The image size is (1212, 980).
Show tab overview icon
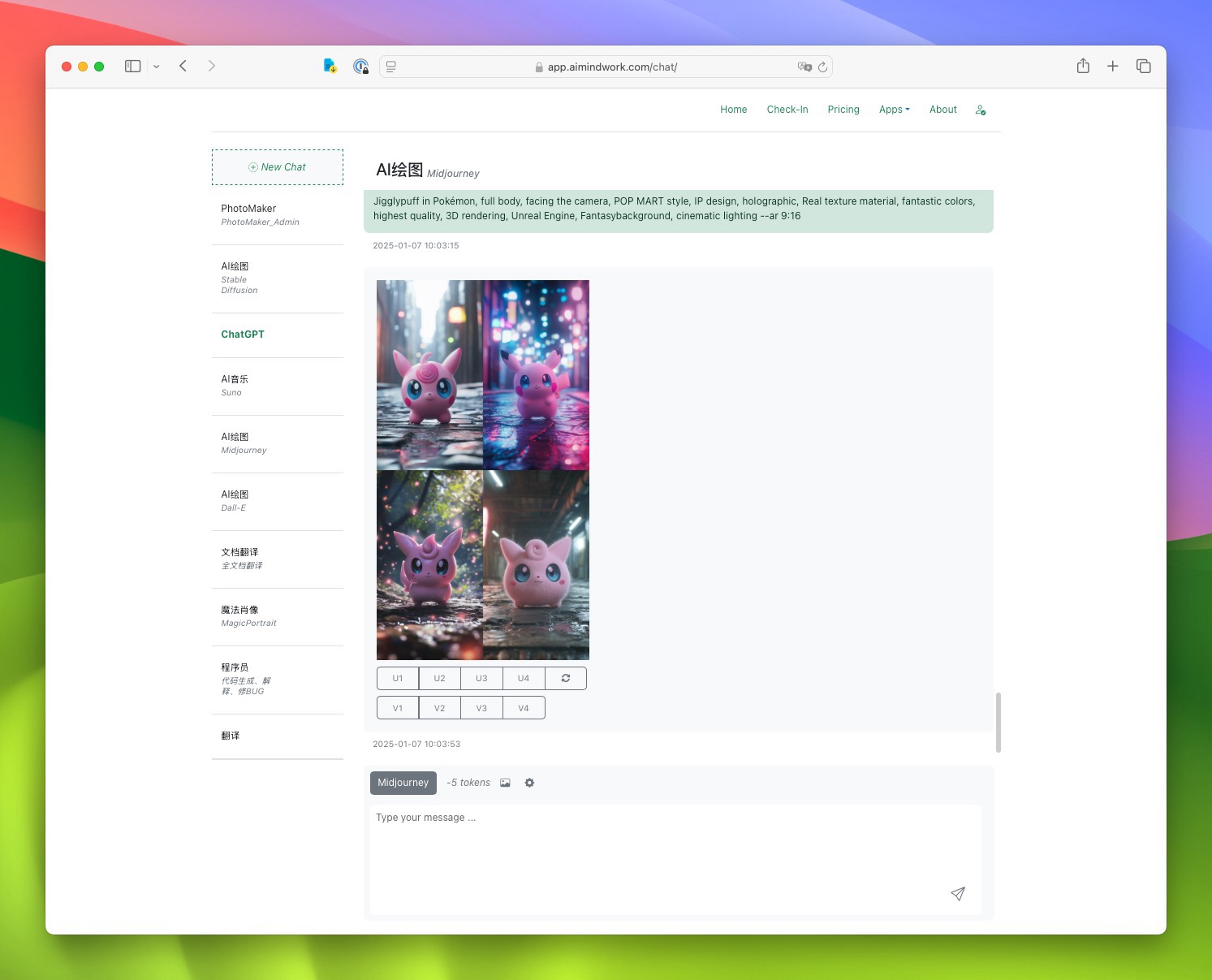[1144, 66]
